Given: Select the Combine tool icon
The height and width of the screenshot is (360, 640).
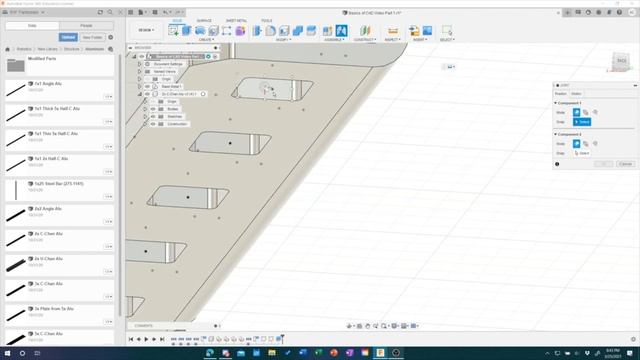Looking at the screenshot, I should [x=298, y=31].
